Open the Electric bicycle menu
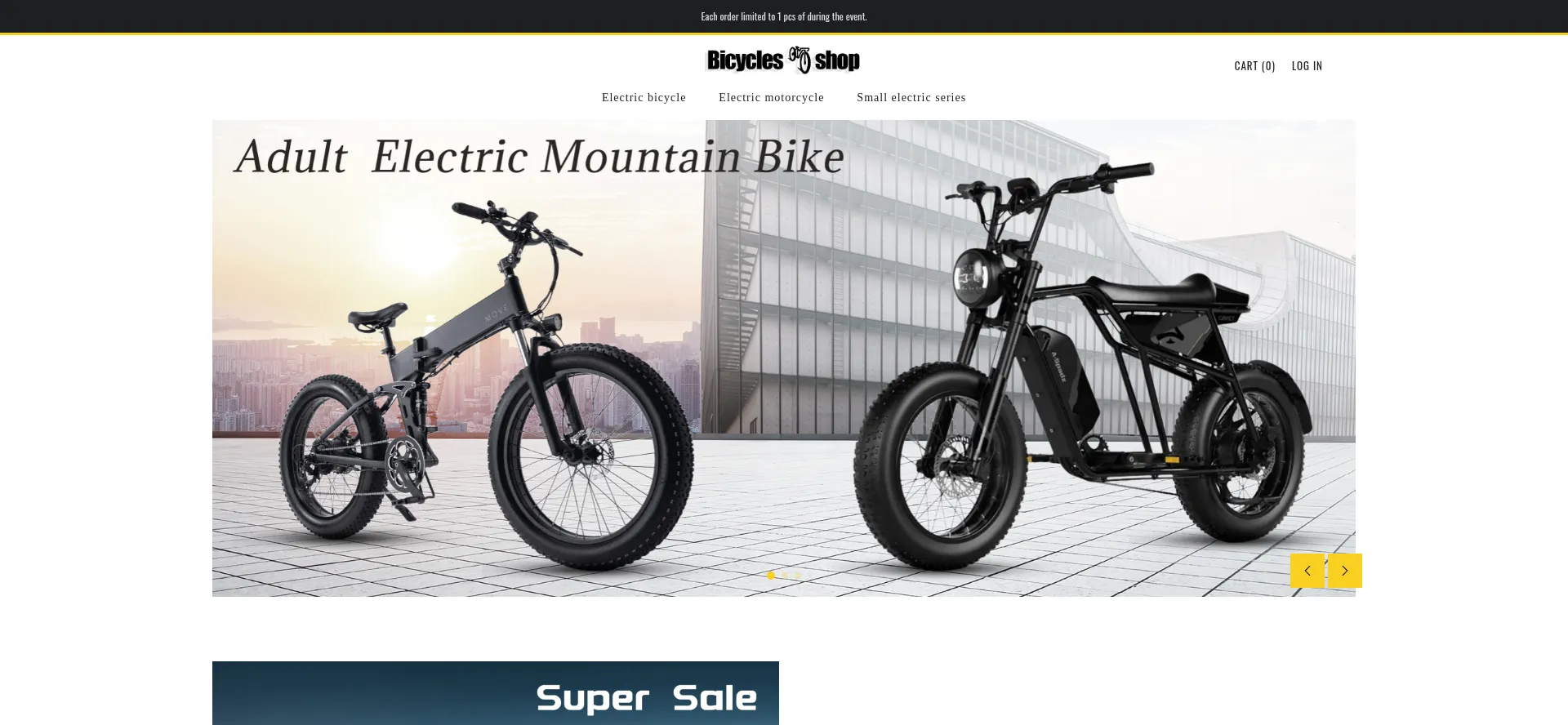 pos(644,97)
